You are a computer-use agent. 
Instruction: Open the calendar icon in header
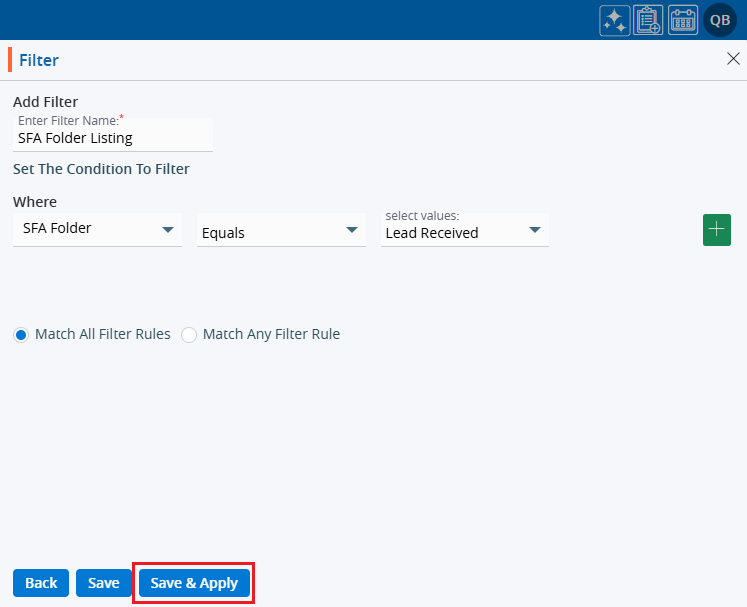coord(683,20)
